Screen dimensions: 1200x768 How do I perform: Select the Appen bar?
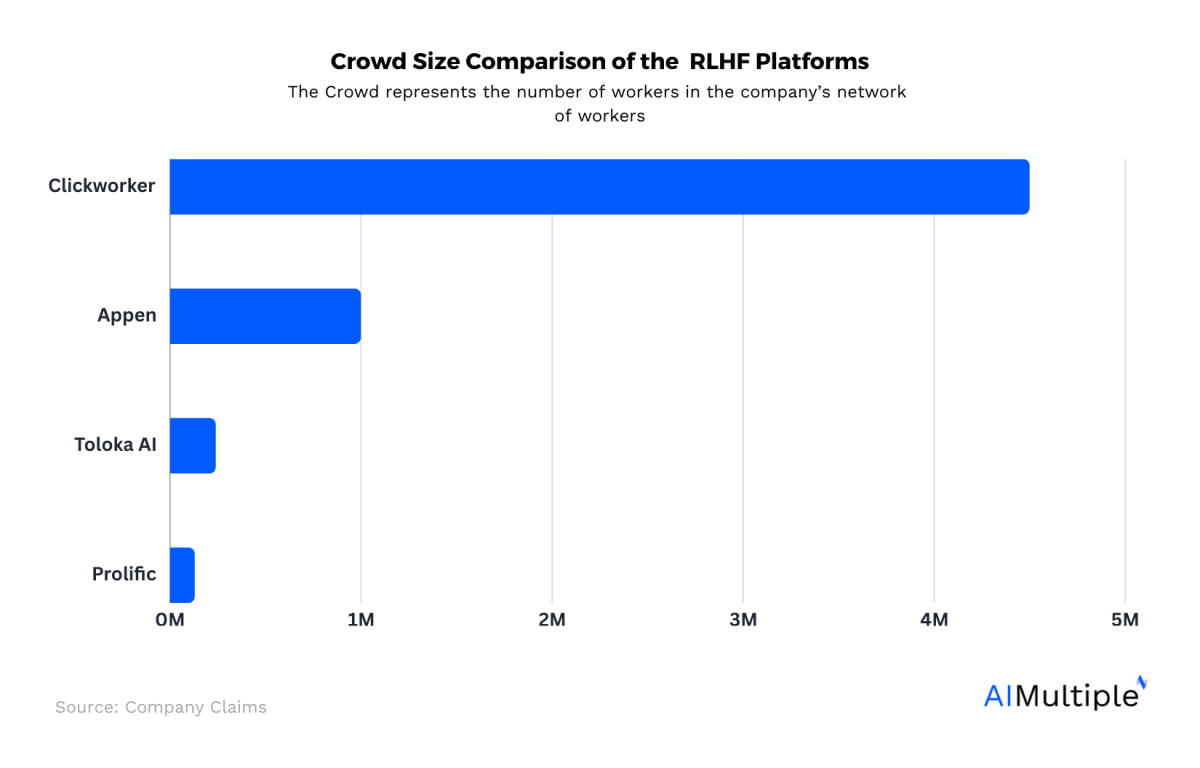coord(265,315)
